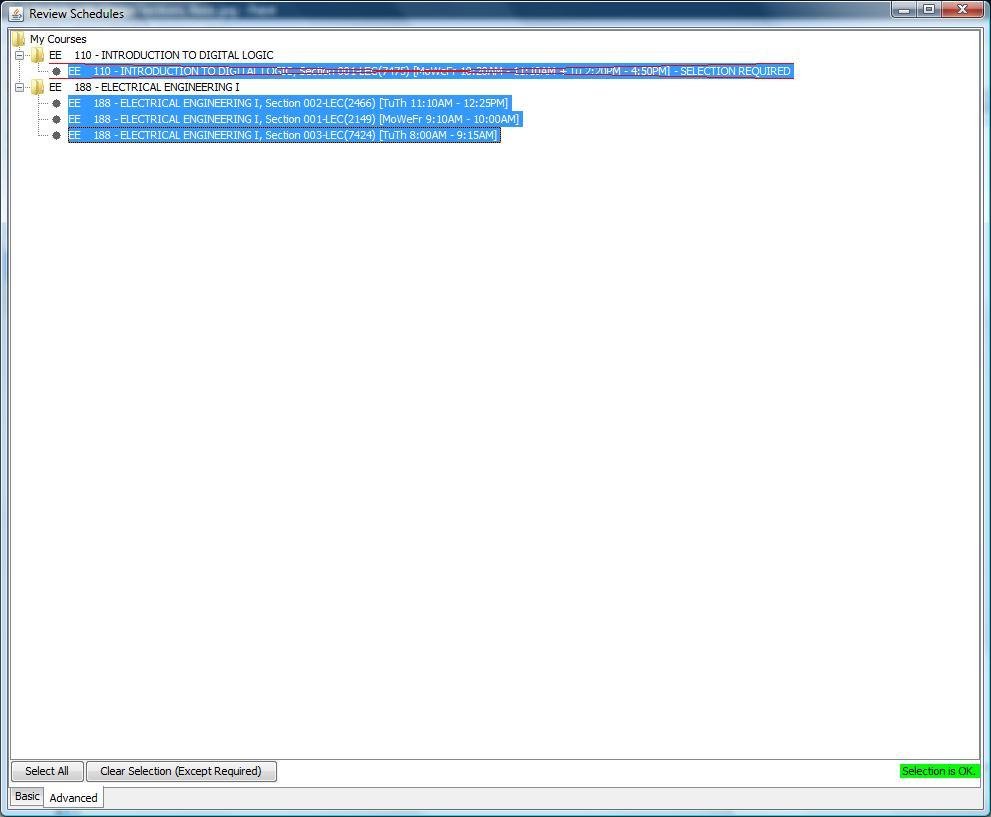Toggle selection of Section 003-LEC(7424)
This screenshot has height=817, width=991.
click(283, 135)
